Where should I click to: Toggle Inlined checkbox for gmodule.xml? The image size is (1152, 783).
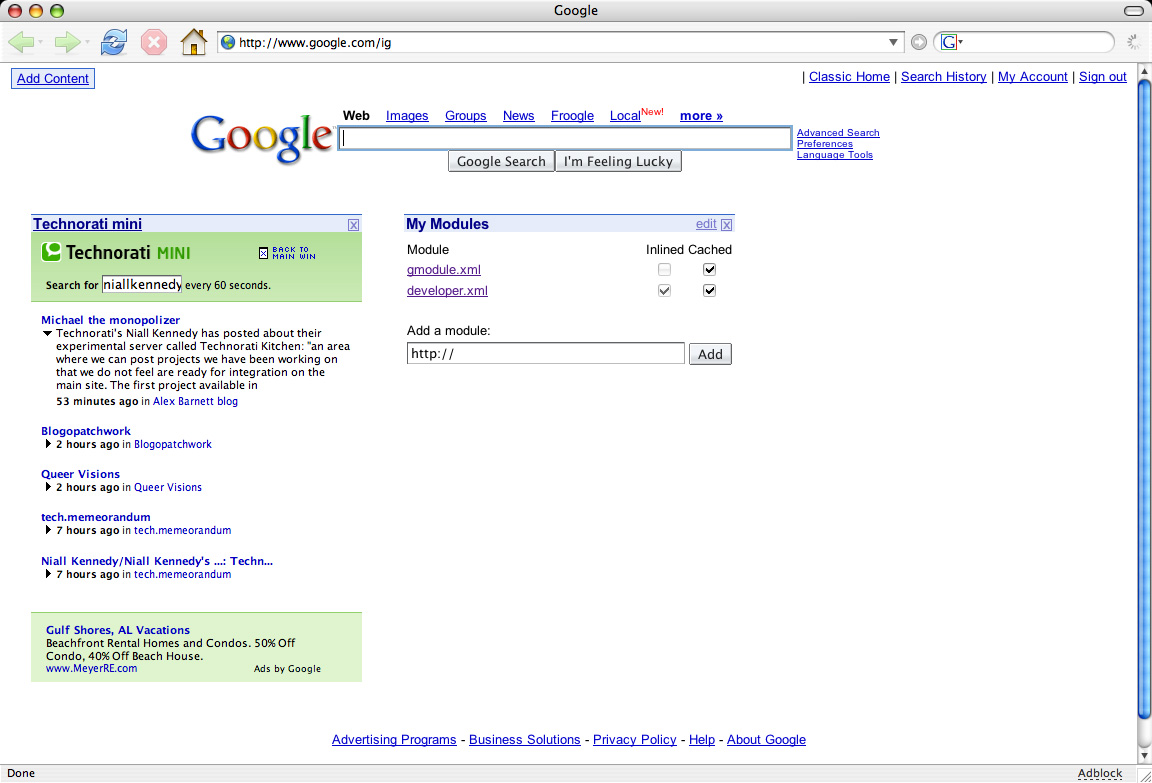664,270
